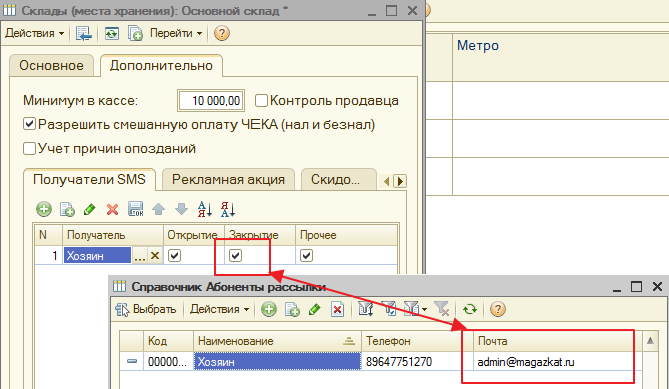Image resolution: width=669 pixels, height=389 pixels.
Task: Add a new subscriber in Абоненты рассылки
Action: 268,309
